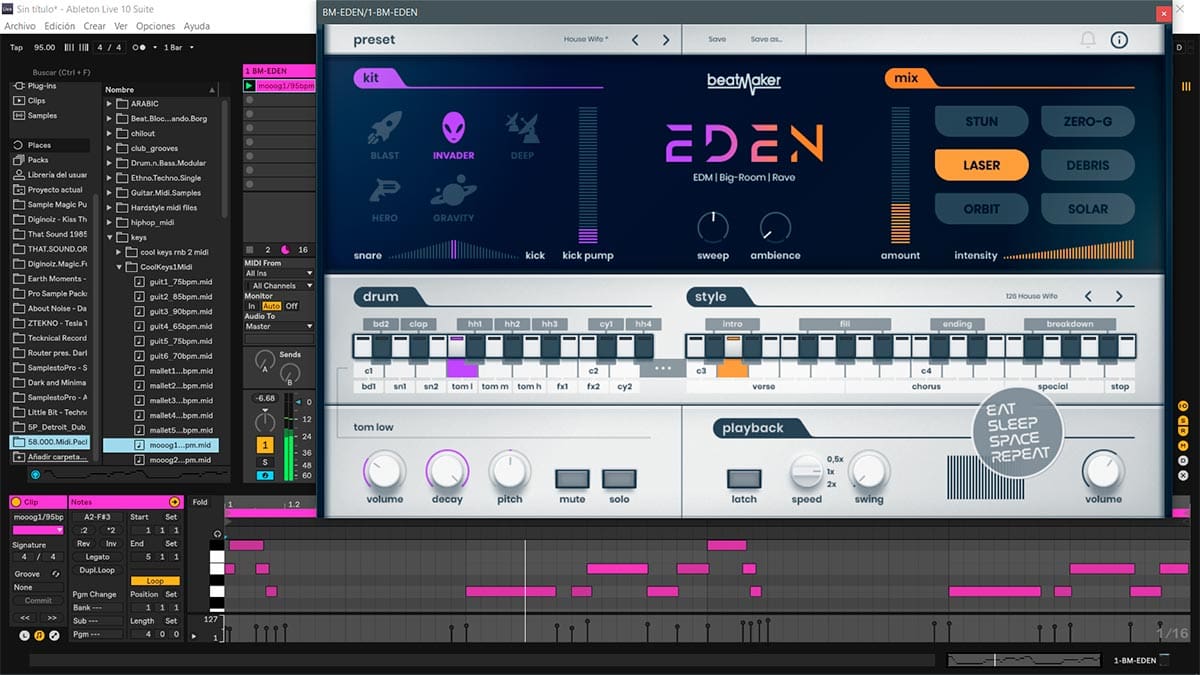
Task: Click the Buscar search field
Action: coord(60,72)
